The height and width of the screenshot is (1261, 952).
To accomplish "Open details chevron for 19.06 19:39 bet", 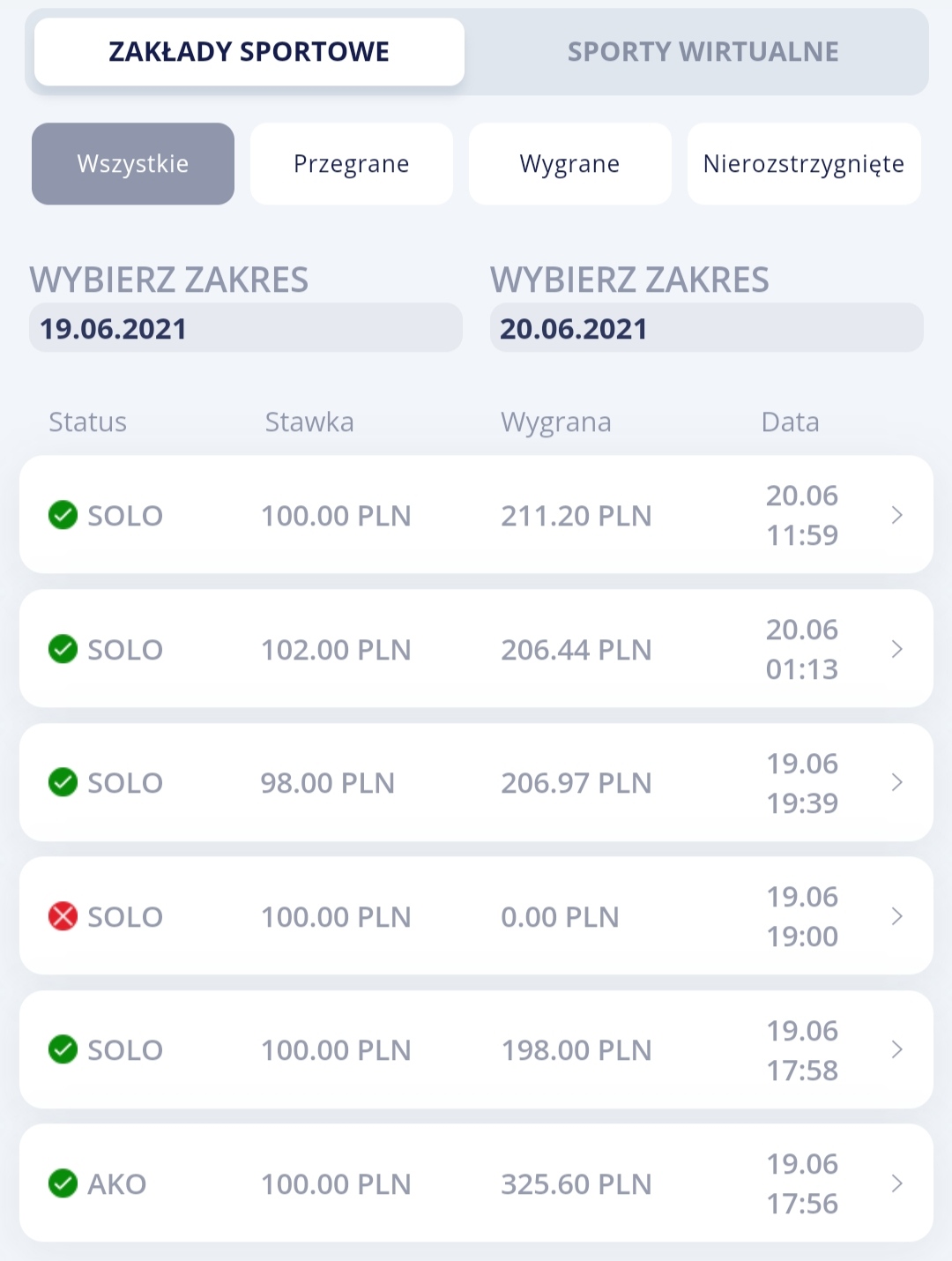I will 897,782.
